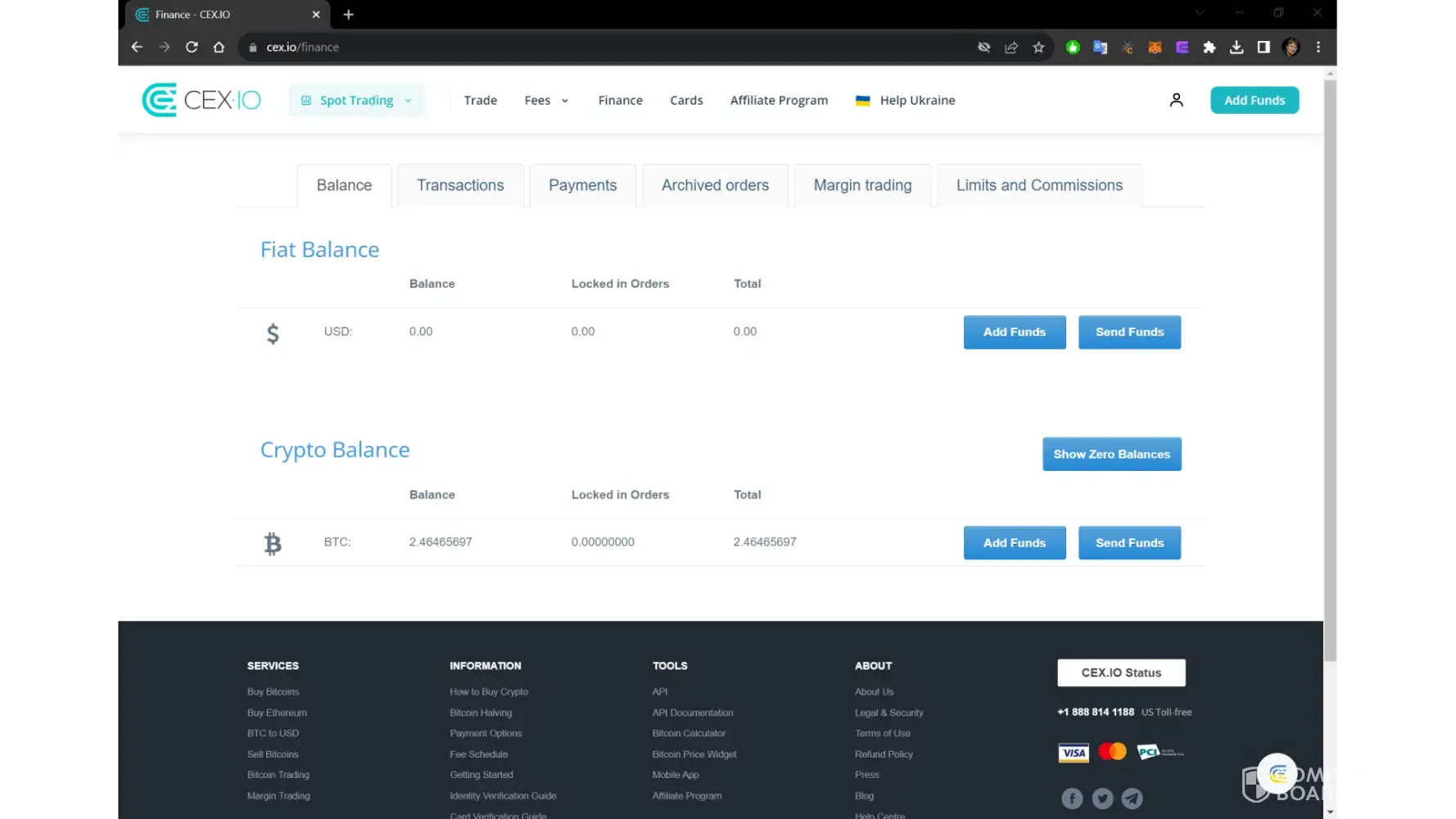Reload the page with refresh icon
The width and height of the screenshot is (1456, 819).
tap(192, 48)
